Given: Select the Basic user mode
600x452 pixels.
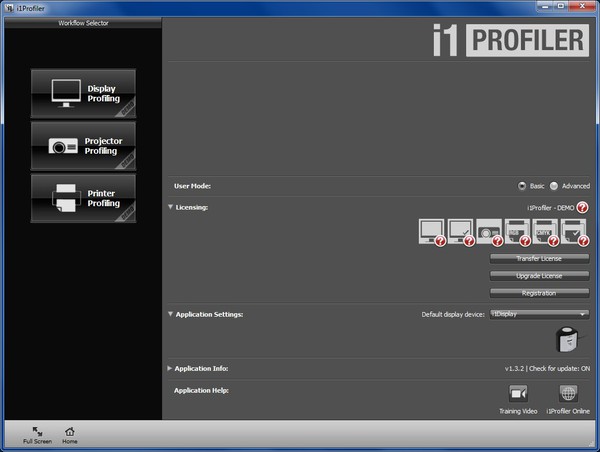Looking at the screenshot, I should [522, 186].
